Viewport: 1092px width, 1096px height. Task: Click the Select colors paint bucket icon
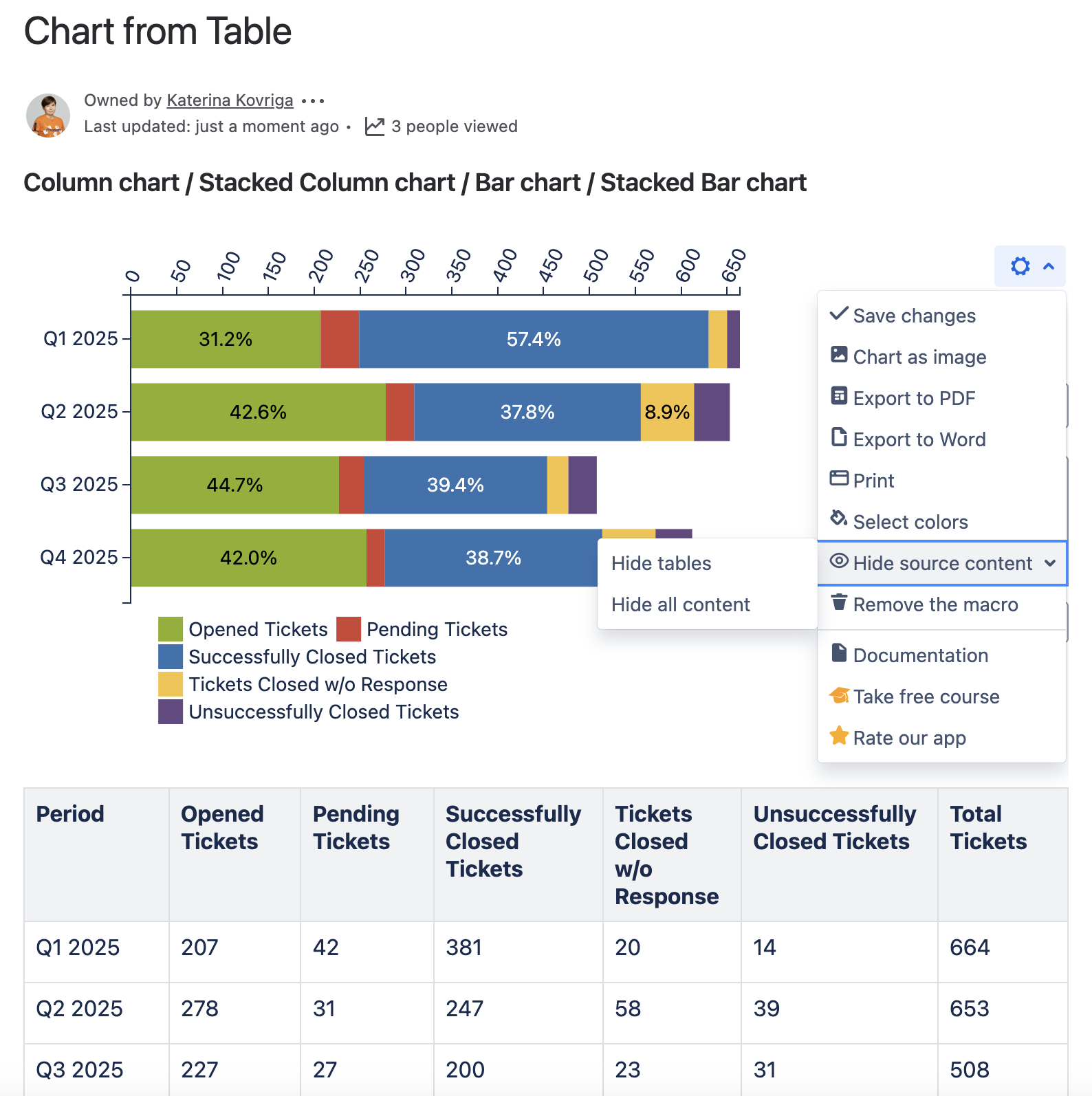(839, 518)
